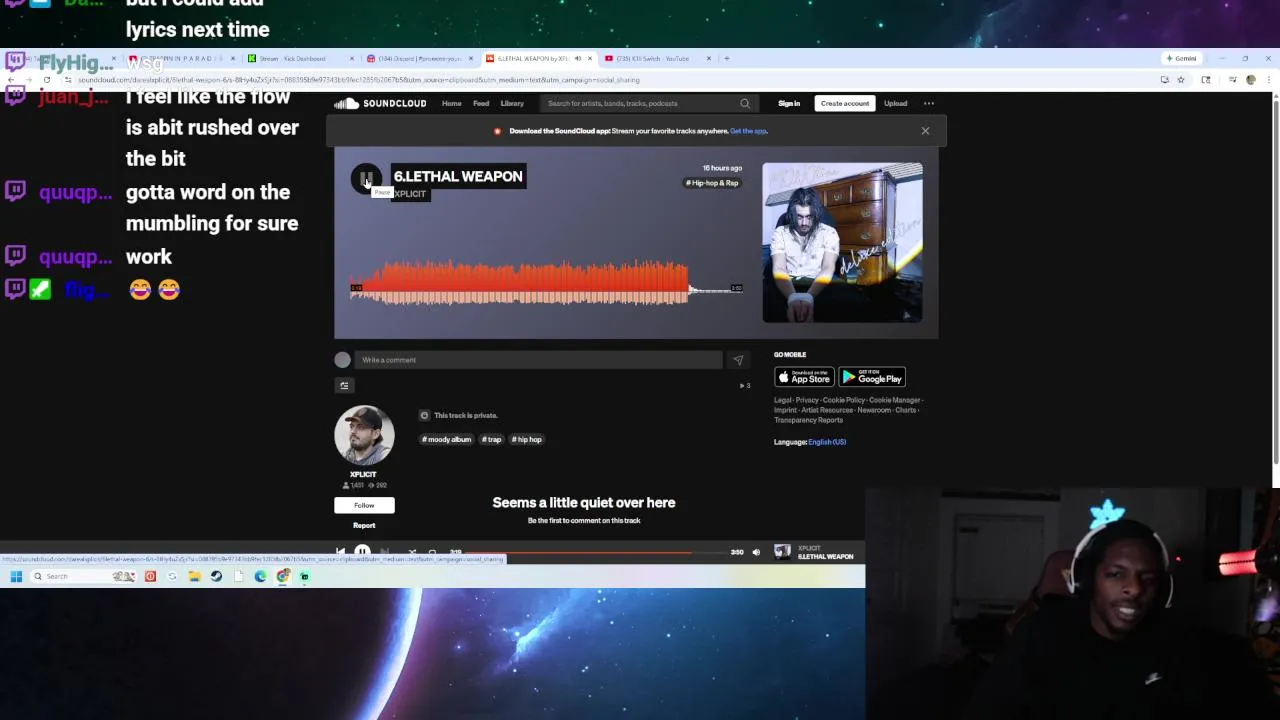The height and width of the screenshot is (720, 1280).
Task: Follow the artist XPLICIT
Action: [364, 505]
